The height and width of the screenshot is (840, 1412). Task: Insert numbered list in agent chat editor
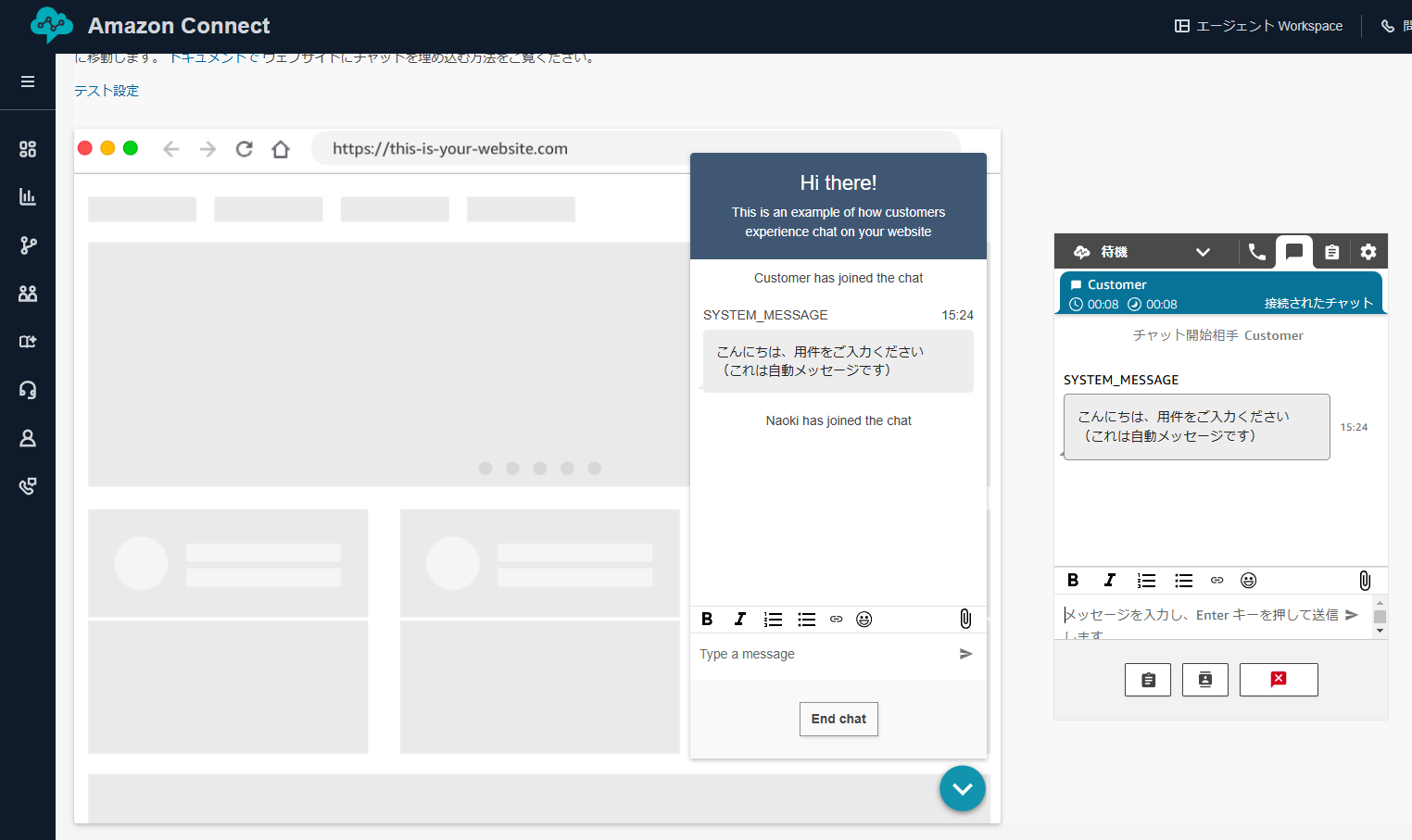(x=1147, y=581)
